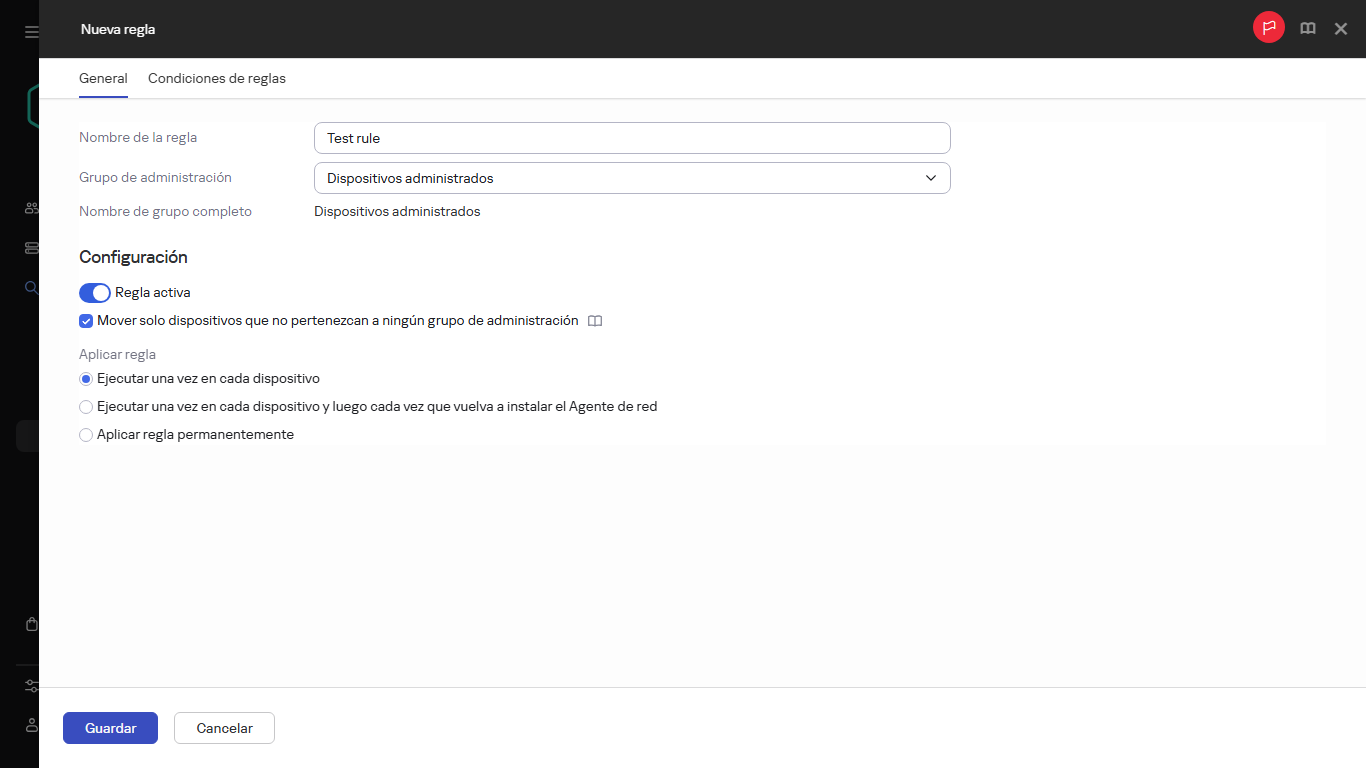1366x768 pixels.
Task: Click the magnifier icon in sidebar
Action: (32, 288)
